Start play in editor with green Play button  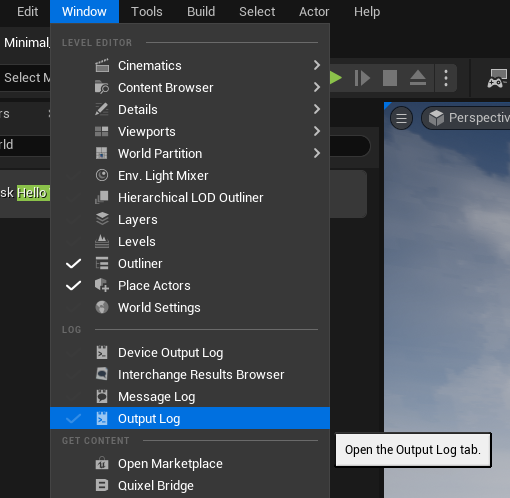336,78
